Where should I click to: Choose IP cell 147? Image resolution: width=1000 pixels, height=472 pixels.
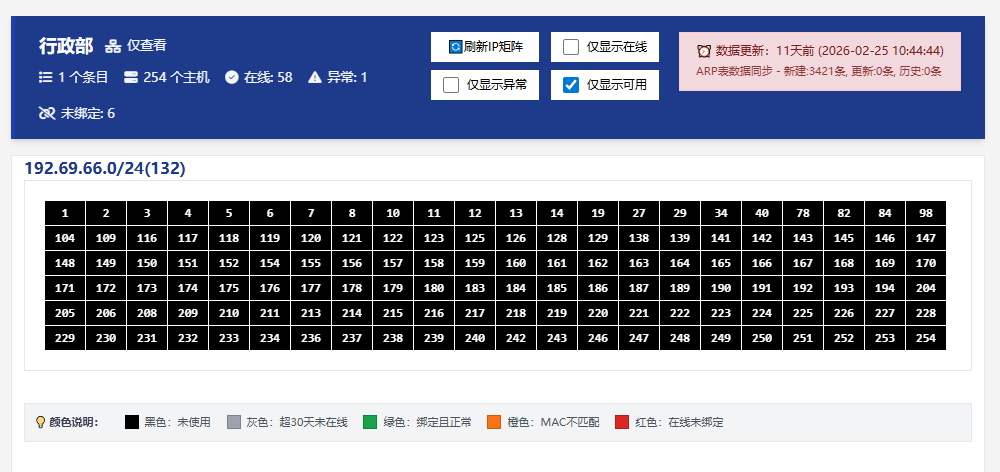[926, 239]
